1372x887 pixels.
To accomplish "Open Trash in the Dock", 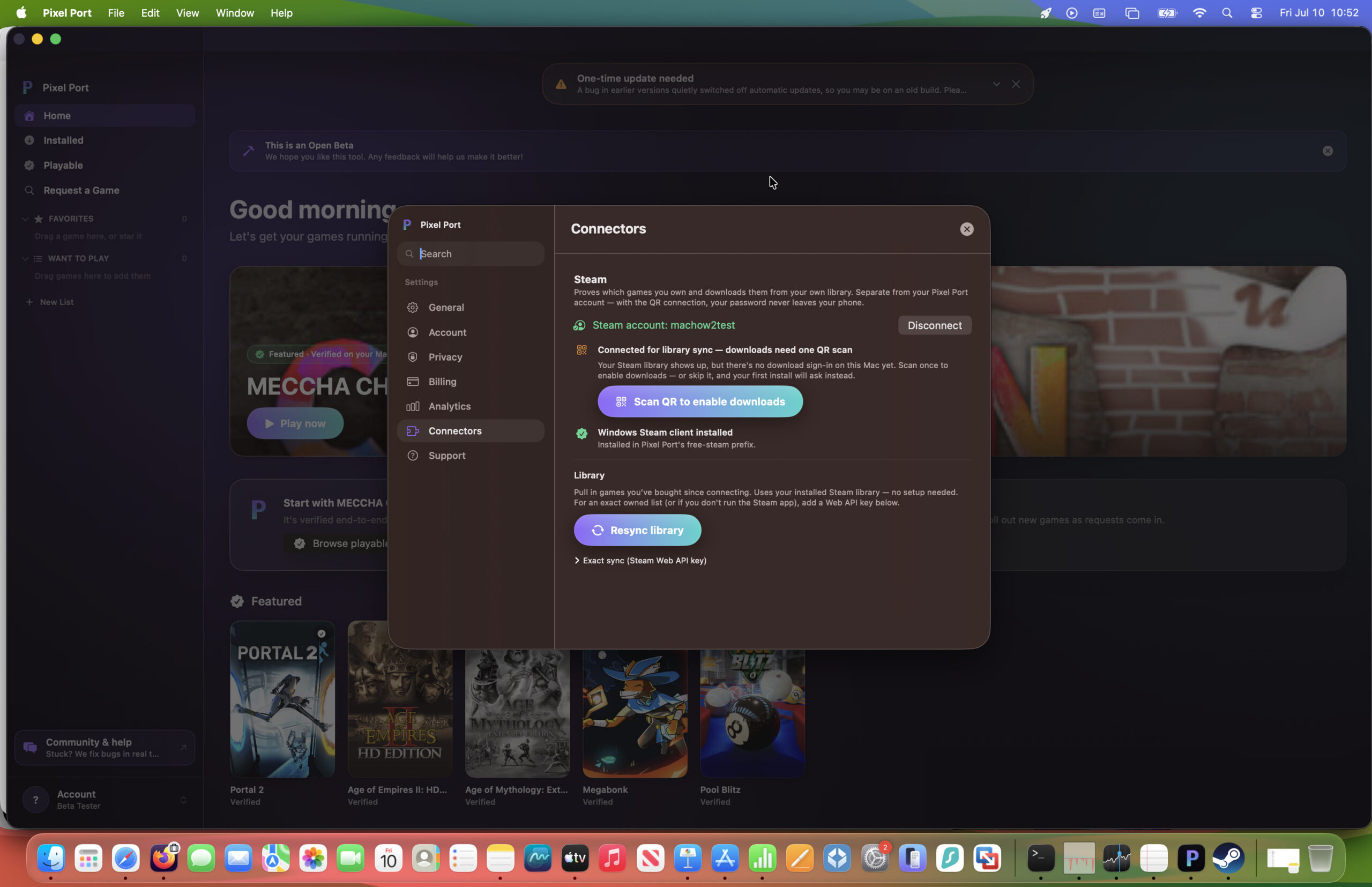I will coord(1320,858).
